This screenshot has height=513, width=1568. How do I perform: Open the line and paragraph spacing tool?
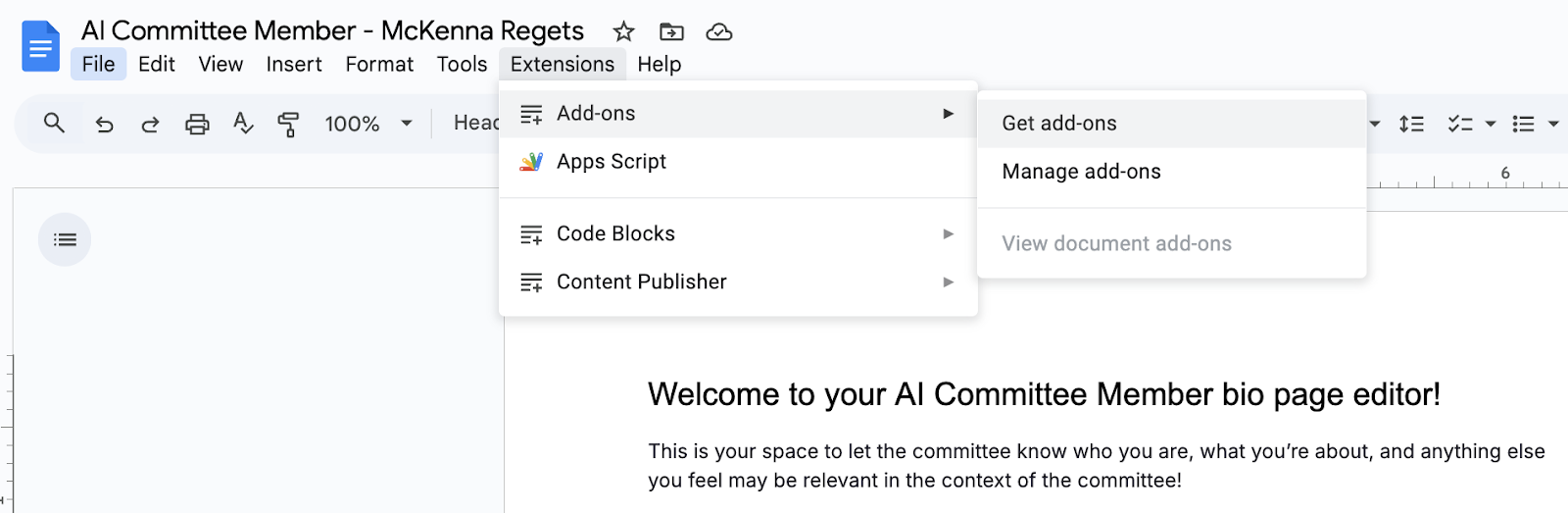pyautogui.click(x=1411, y=124)
